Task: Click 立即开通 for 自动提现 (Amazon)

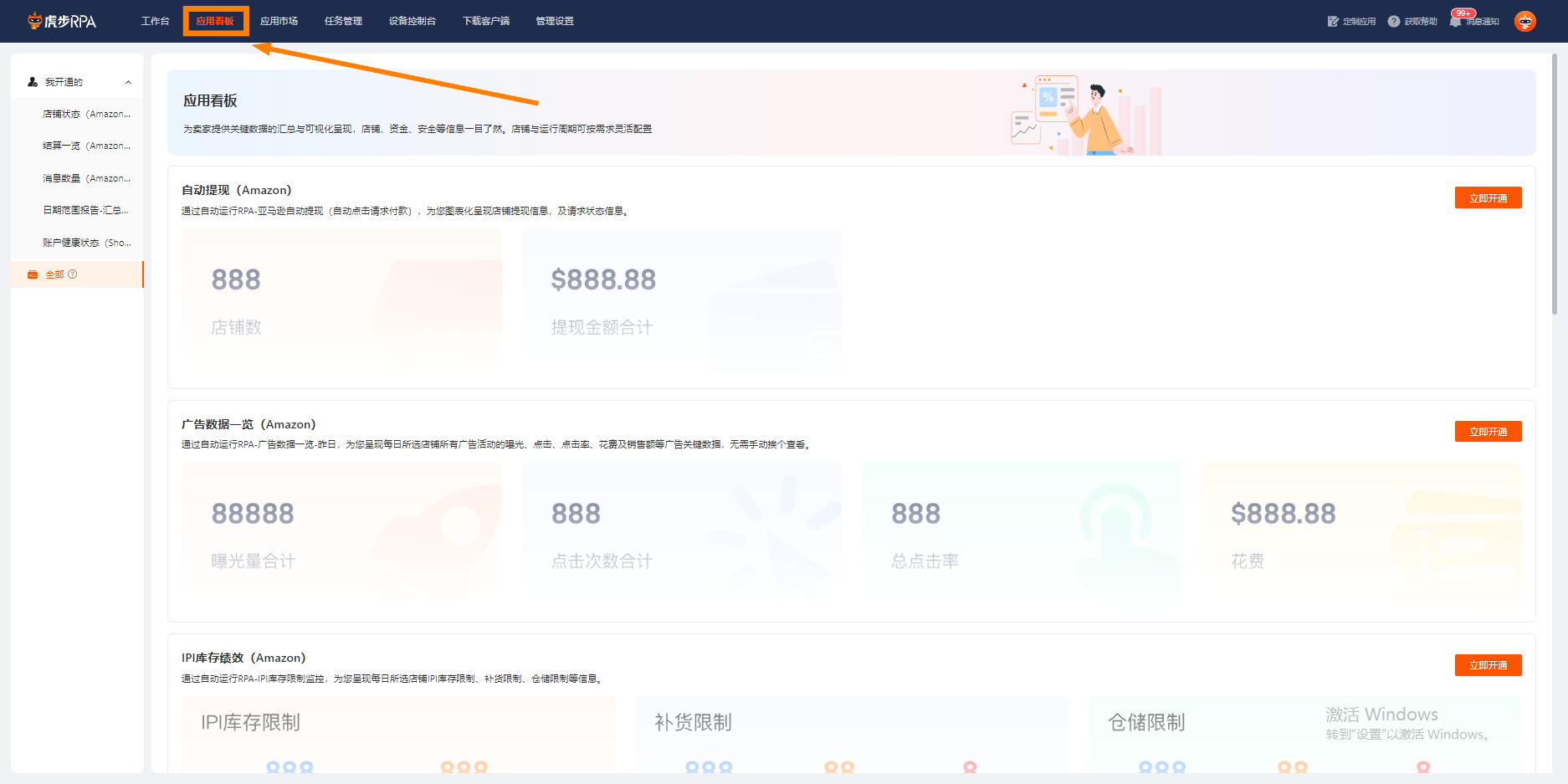Action: click(x=1488, y=197)
